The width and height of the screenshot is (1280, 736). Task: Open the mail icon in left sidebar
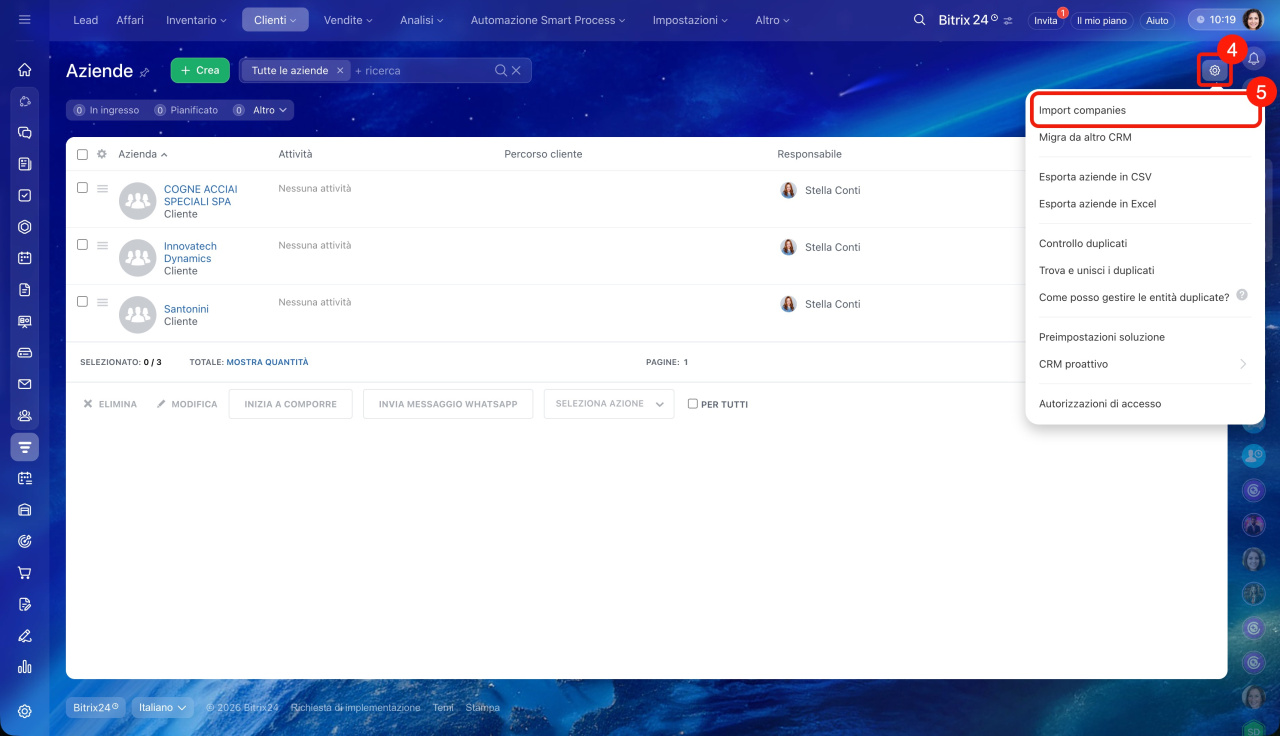tap(25, 384)
